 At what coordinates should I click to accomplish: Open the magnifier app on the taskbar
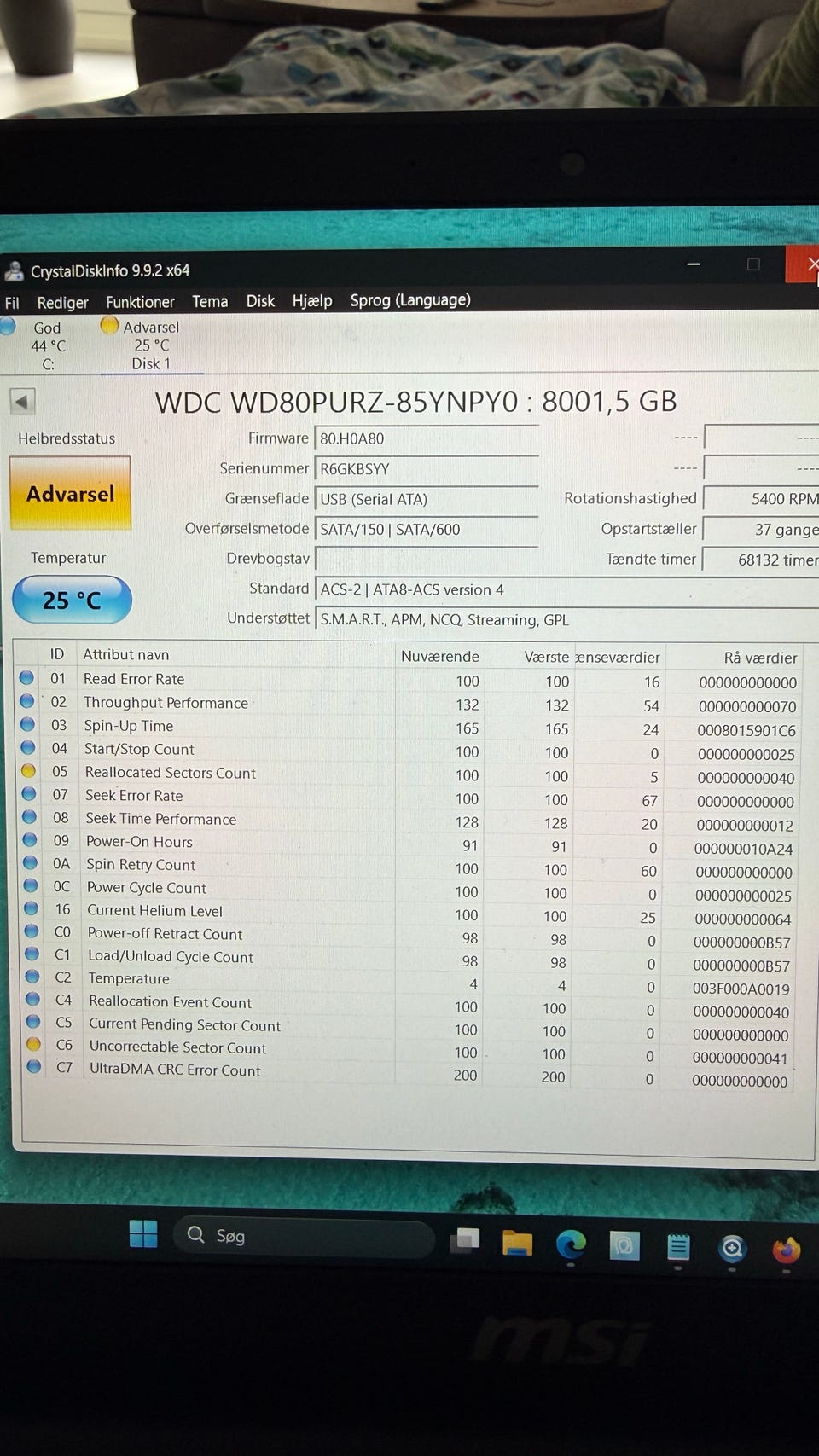point(732,1250)
